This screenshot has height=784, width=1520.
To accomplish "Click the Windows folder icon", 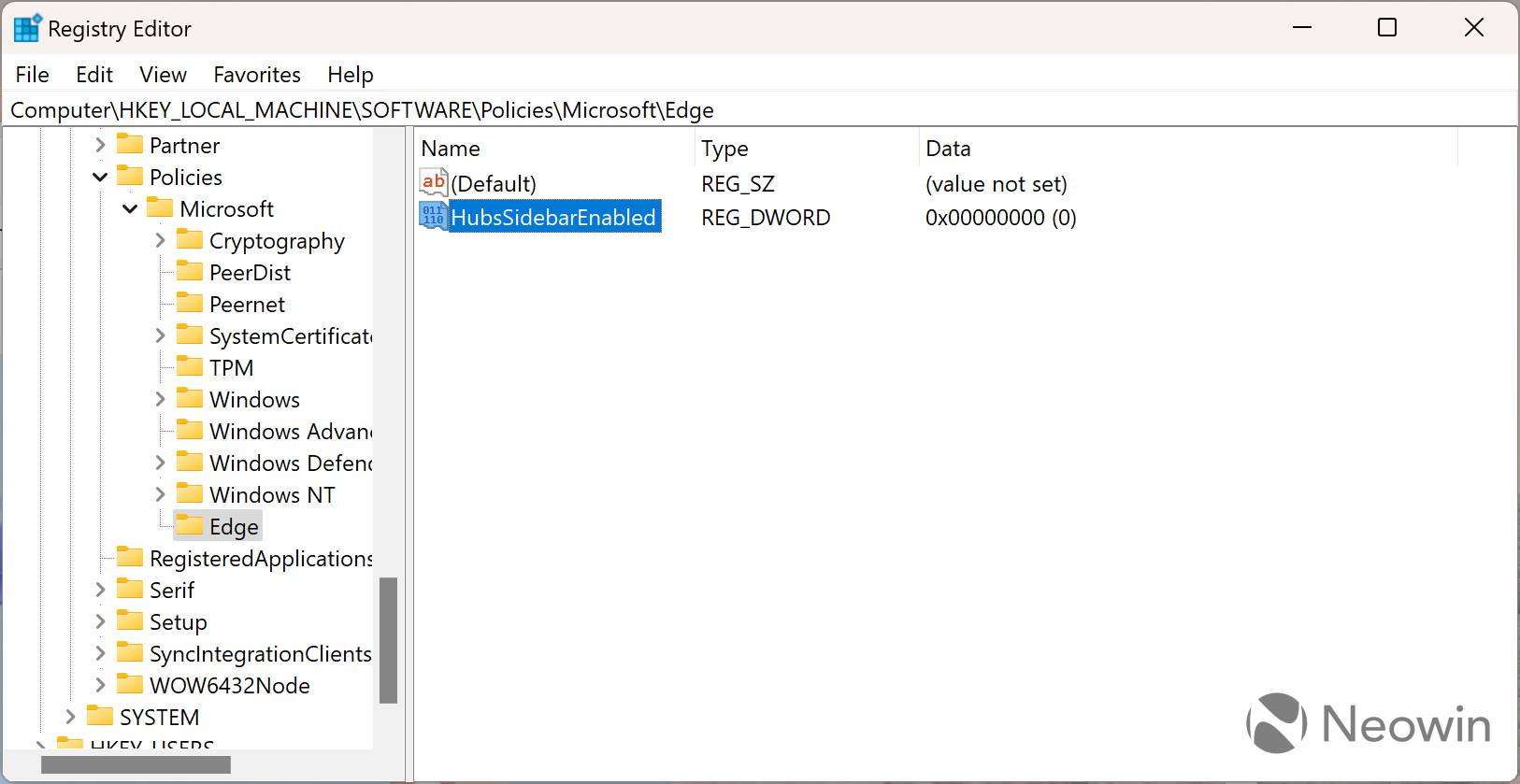I will click(189, 398).
